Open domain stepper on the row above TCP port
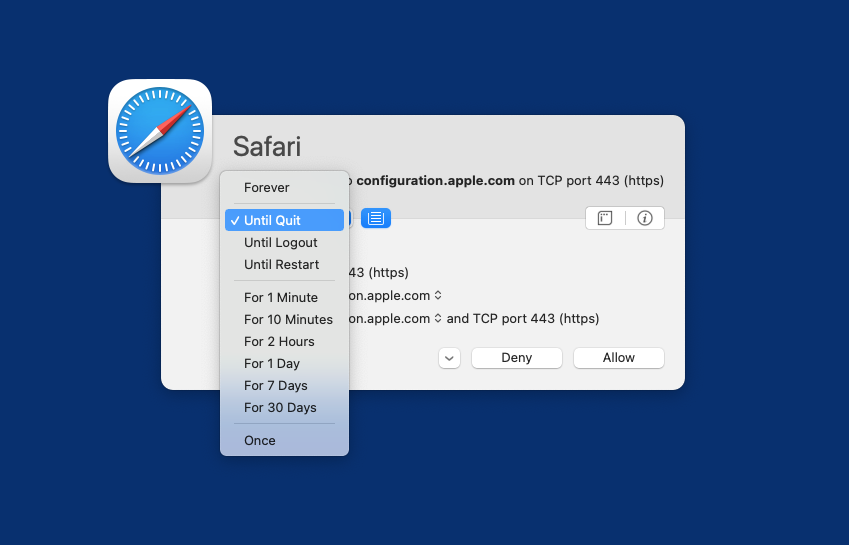The image size is (849, 545). 438,296
